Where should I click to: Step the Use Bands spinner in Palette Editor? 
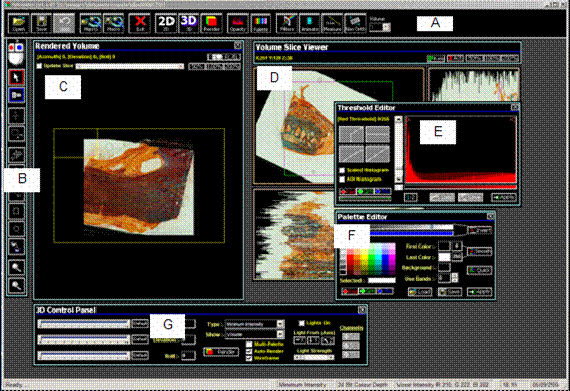coord(454,278)
